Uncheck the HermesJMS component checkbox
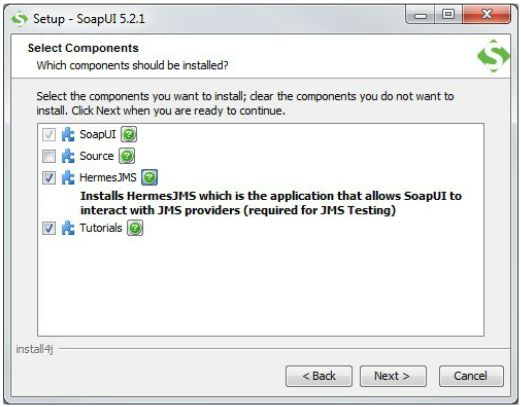 [x=49, y=178]
